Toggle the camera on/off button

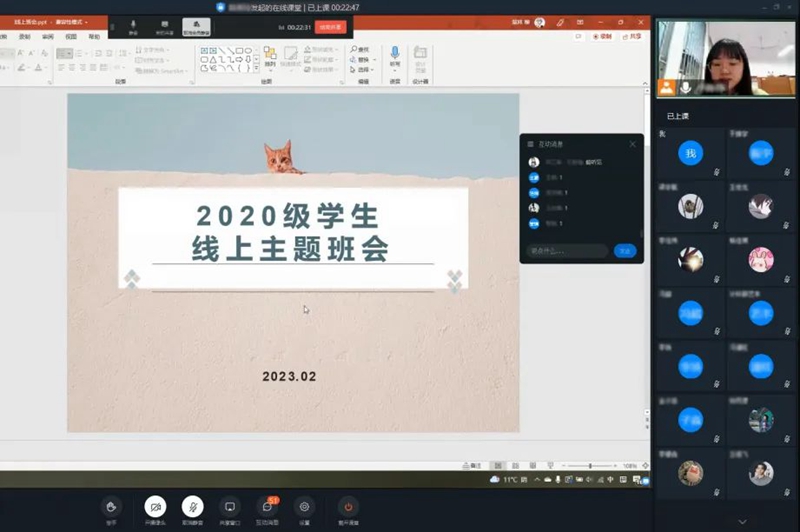tap(155, 507)
